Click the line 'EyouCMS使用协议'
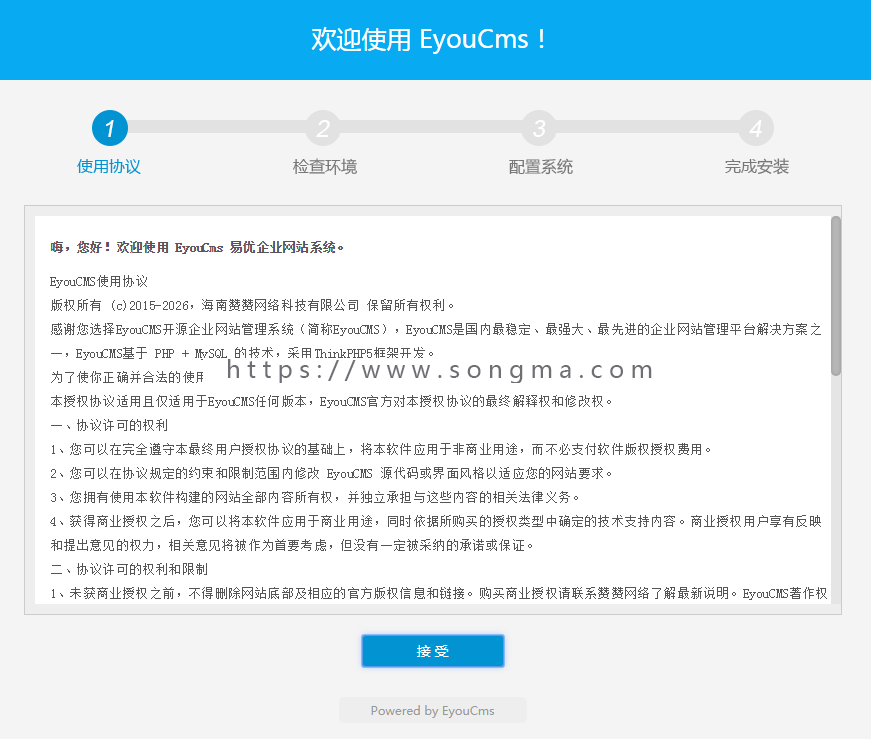 point(99,282)
